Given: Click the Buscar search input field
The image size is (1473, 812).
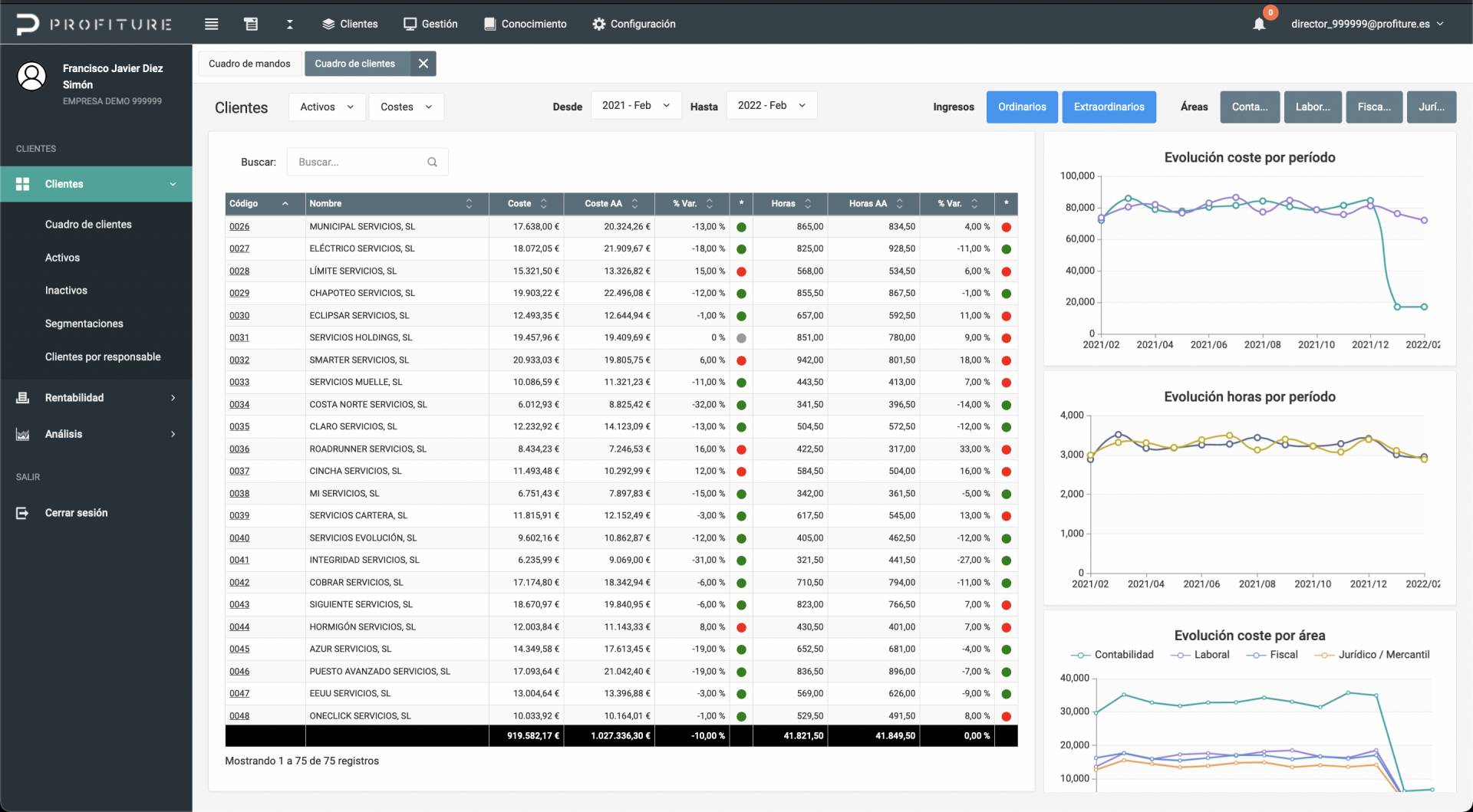Looking at the screenshot, I should point(367,162).
